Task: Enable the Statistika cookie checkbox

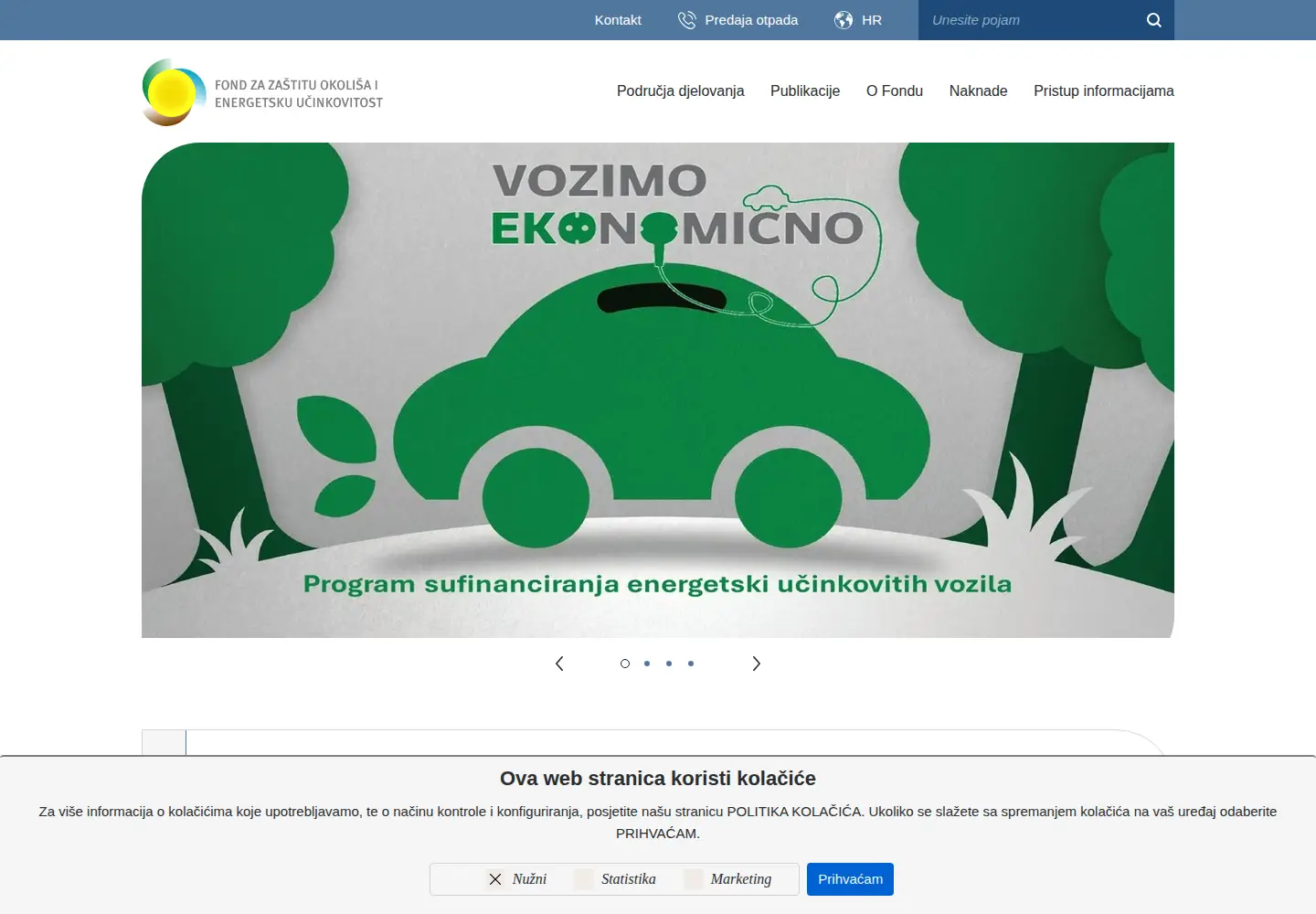Action: (x=584, y=879)
